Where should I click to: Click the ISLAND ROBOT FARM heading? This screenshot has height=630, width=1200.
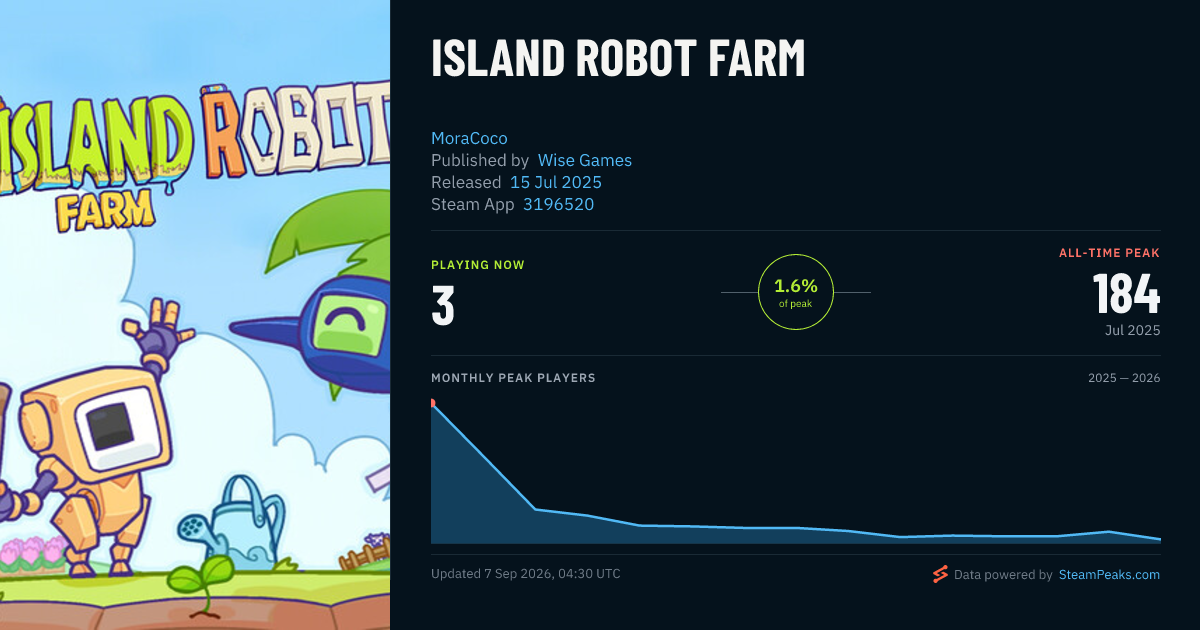tap(618, 59)
